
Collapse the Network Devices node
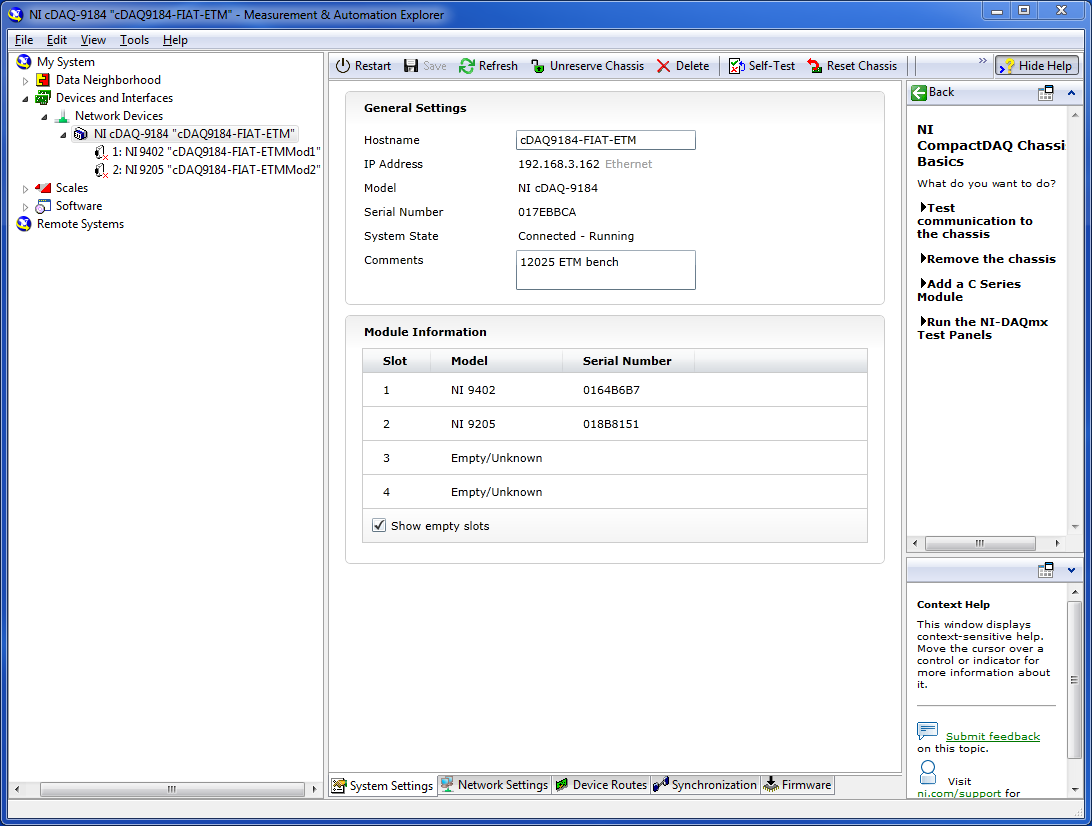(x=45, y=117)
